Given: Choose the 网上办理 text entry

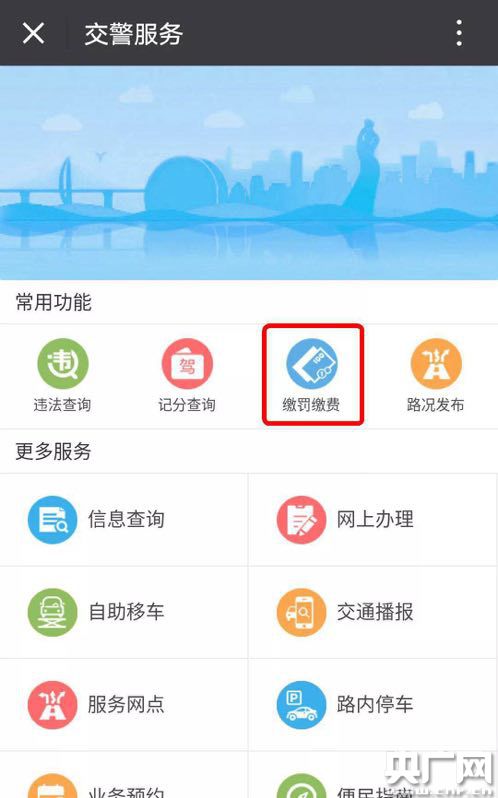Looking at the screenshot, I should click(375, 520).
